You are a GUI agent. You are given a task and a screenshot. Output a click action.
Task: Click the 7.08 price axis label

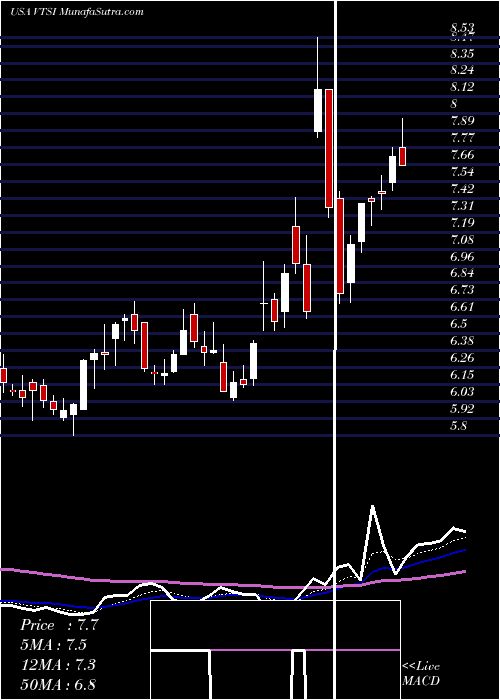coord(462,240)
